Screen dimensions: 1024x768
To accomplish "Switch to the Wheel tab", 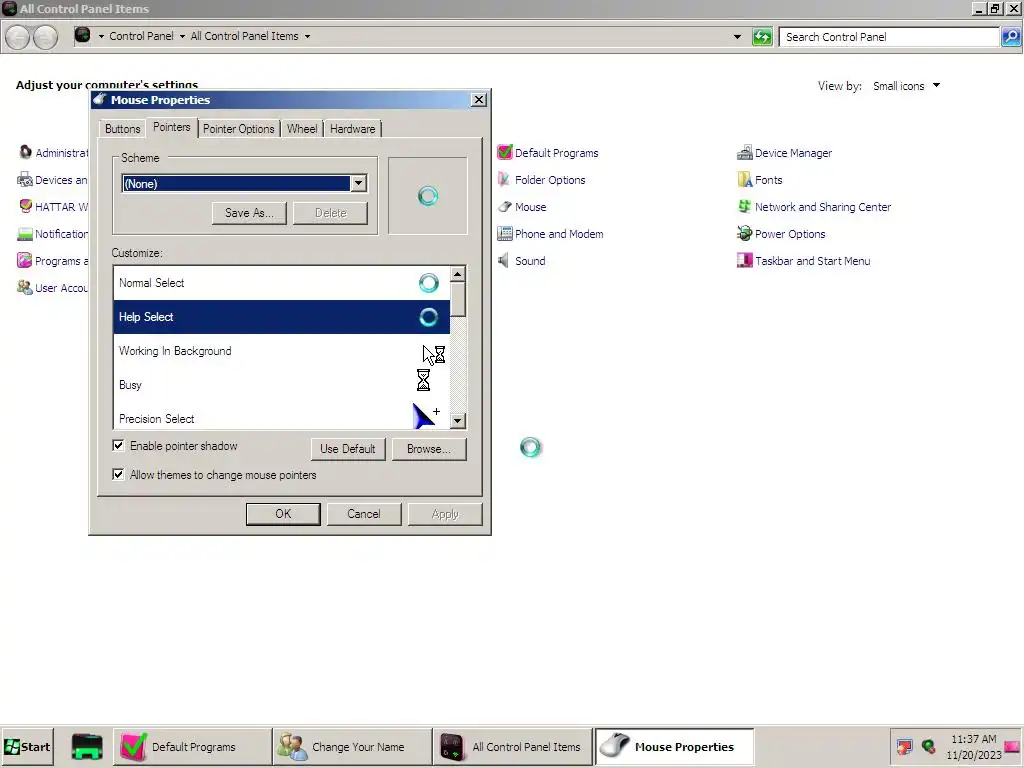I will pos(302,129).
